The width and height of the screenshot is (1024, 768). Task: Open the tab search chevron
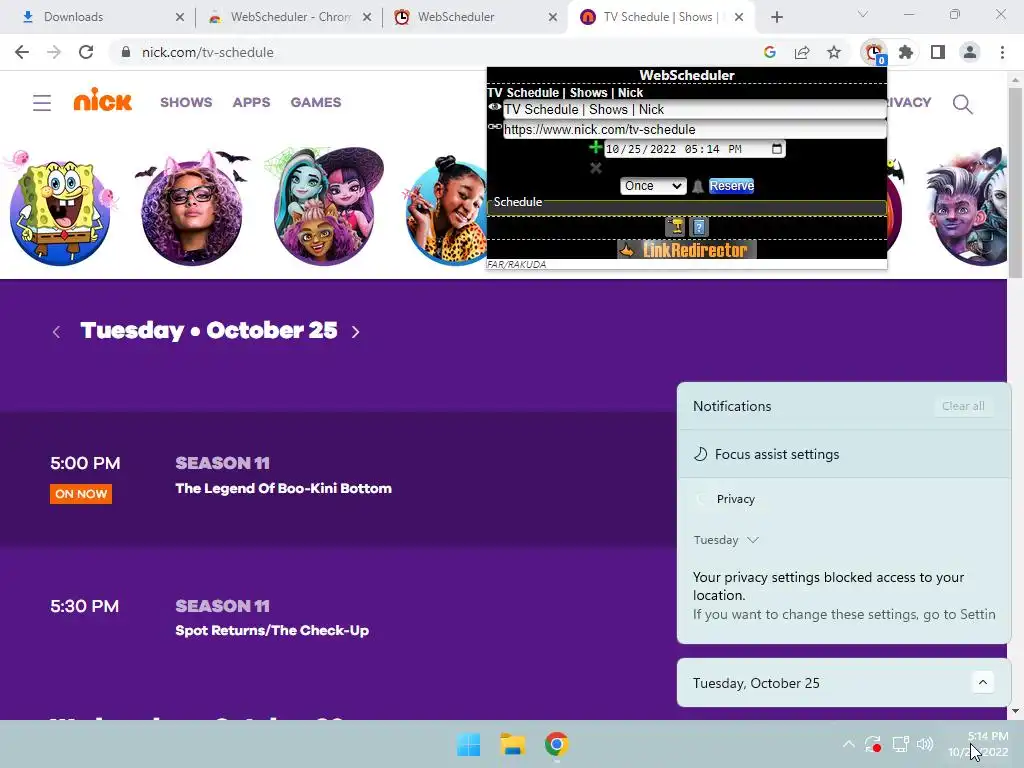point(863,14)
